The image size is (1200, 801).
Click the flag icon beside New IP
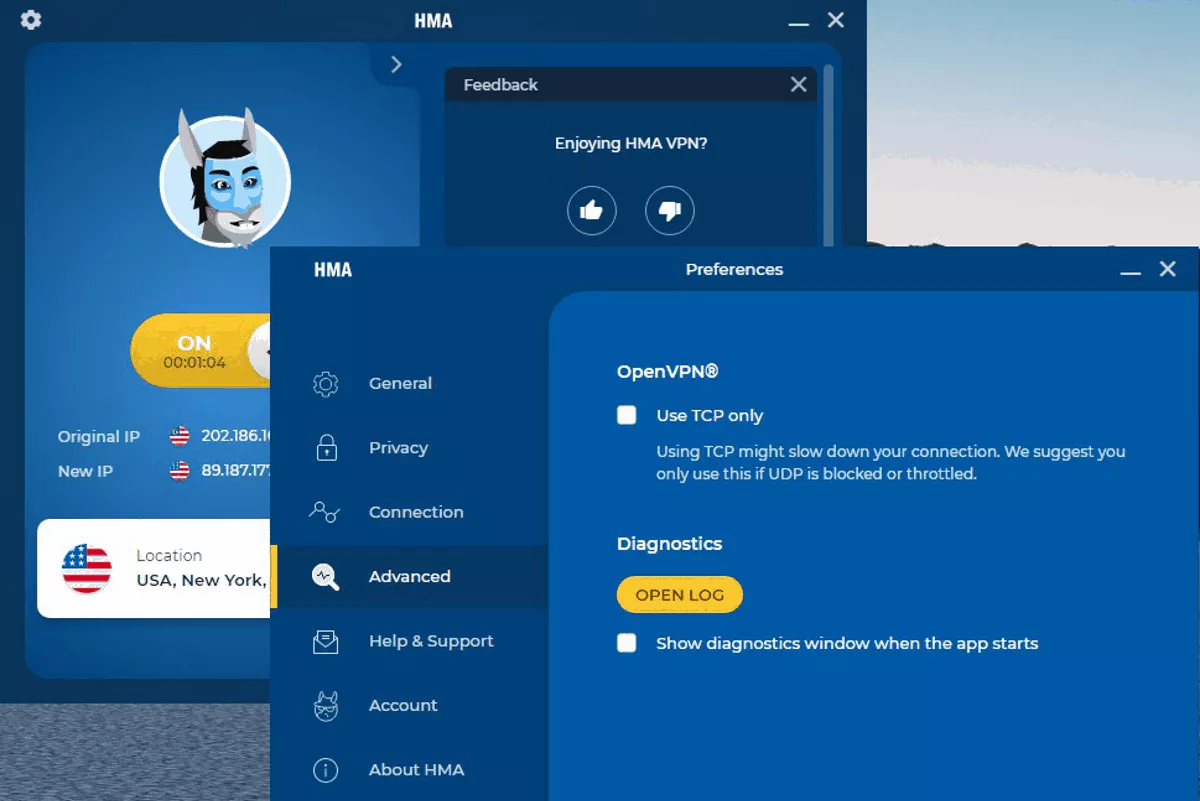[180, 471]
